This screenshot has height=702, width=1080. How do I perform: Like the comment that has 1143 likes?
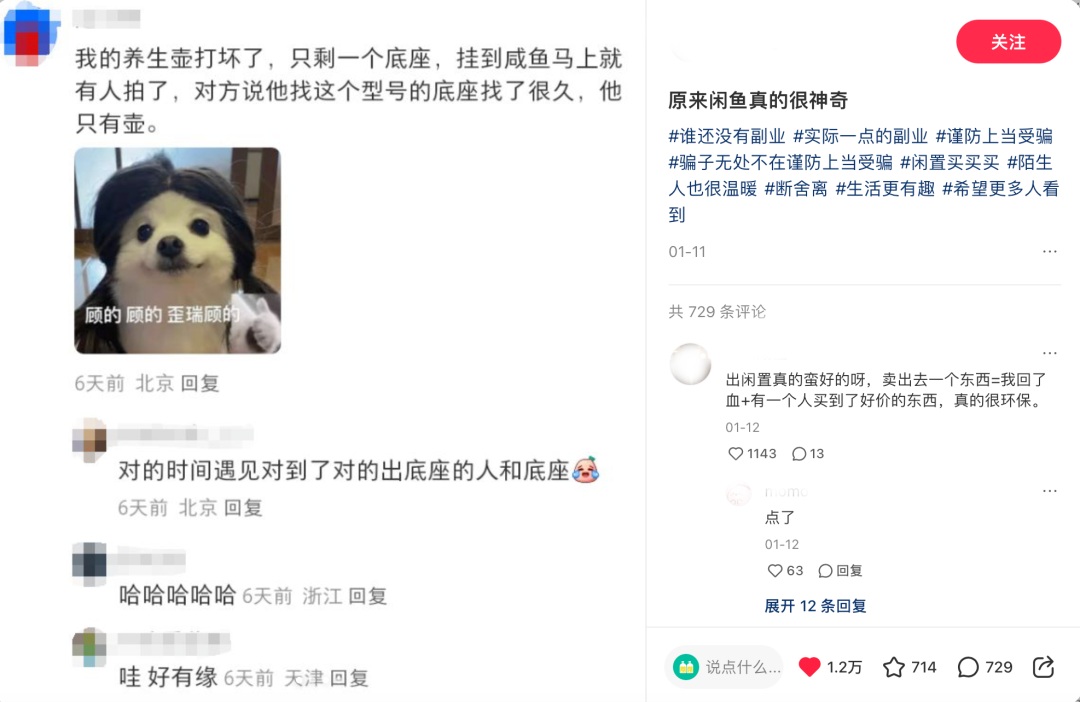click(x=736, y=453)
